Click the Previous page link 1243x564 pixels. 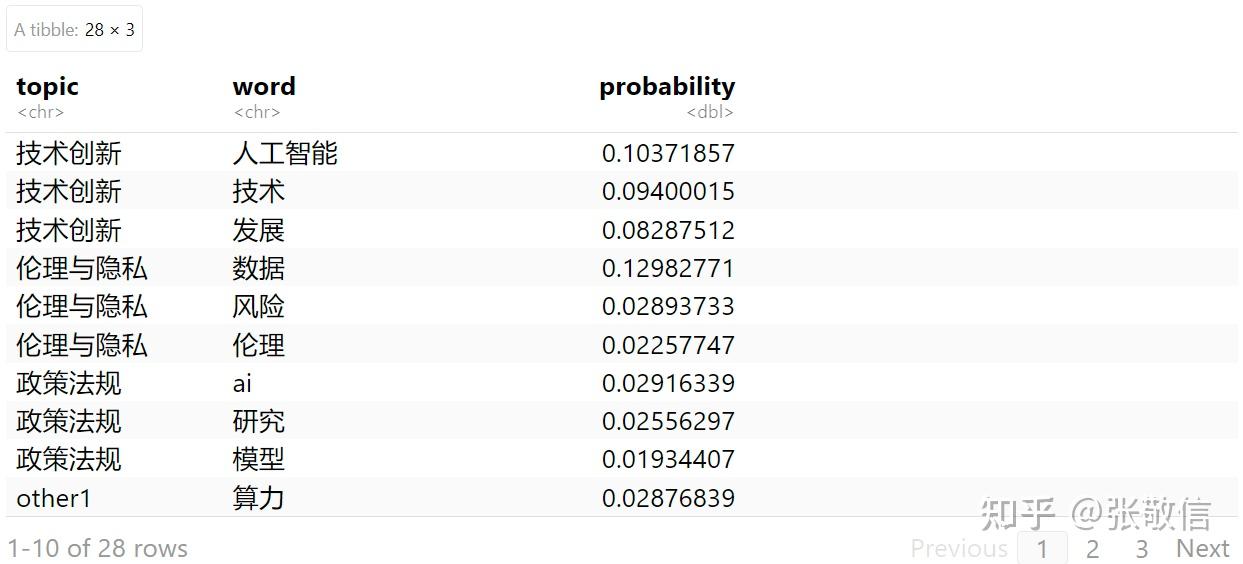(x=958, y=548)
